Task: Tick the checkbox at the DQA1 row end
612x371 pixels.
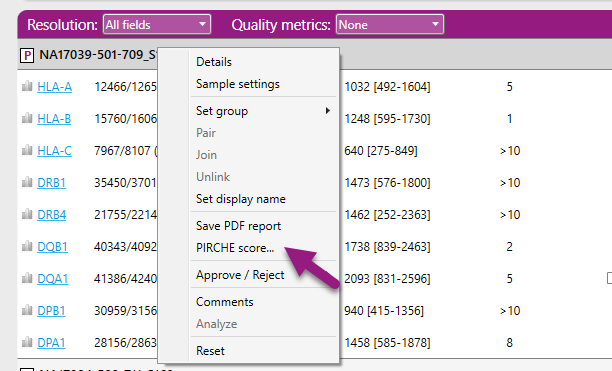Action: [x=610, y=278]
